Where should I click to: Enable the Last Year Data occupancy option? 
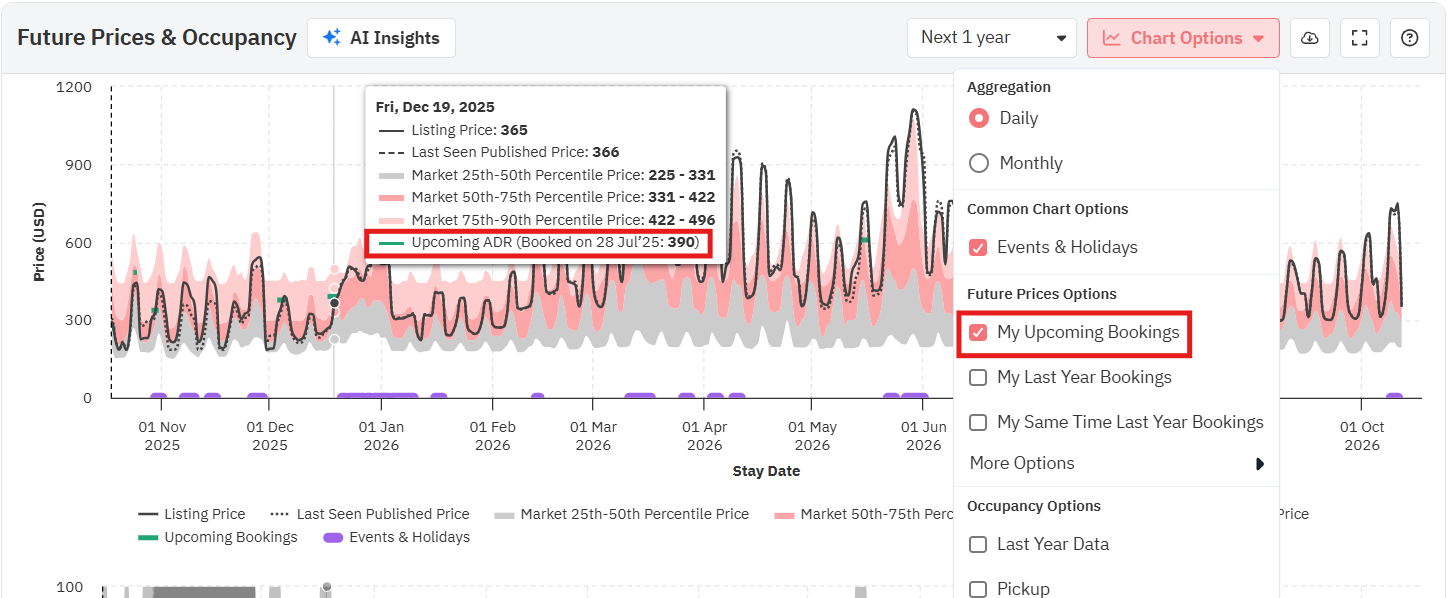(x=978, y=544)
